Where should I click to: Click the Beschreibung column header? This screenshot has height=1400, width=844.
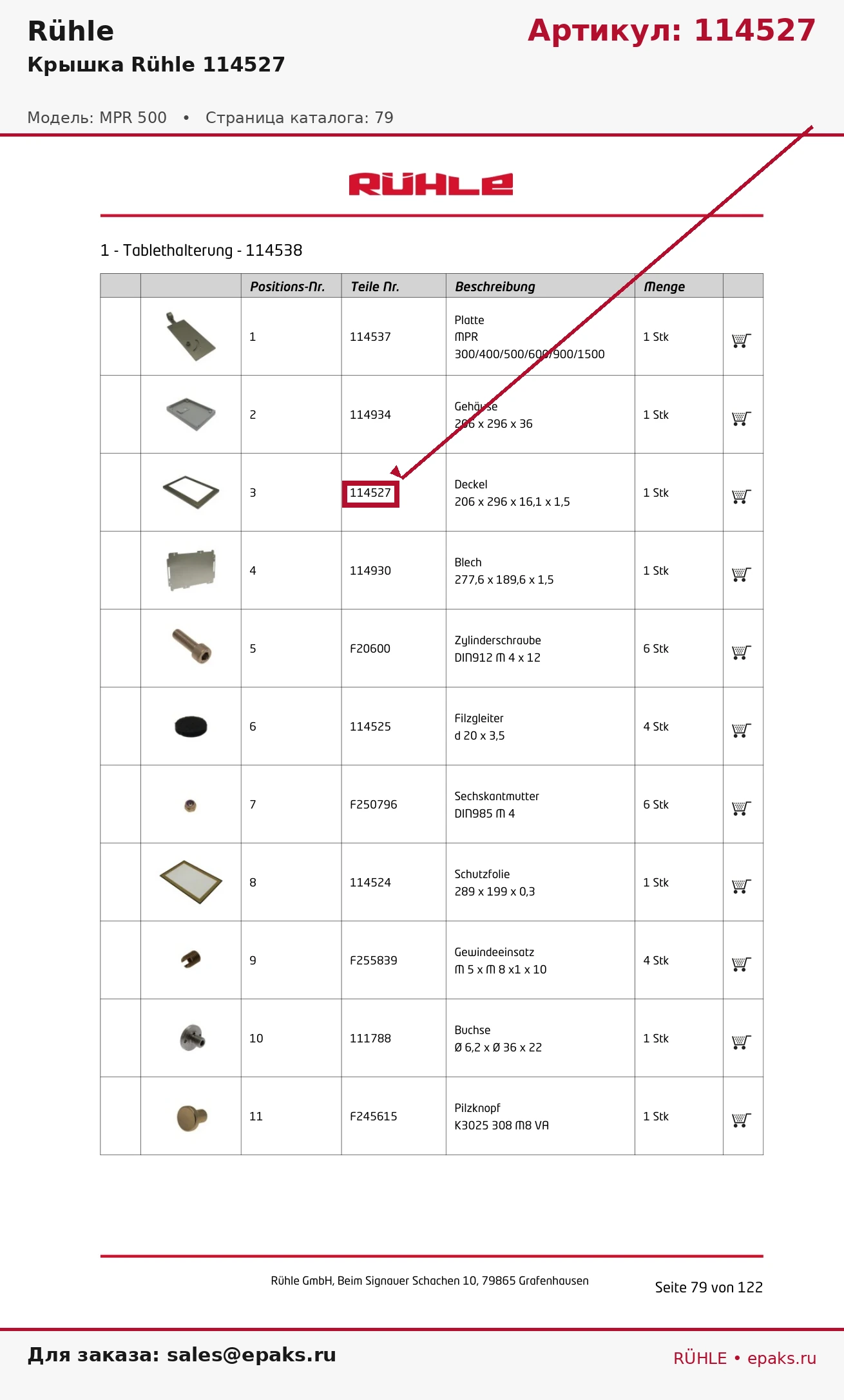(495, 287)
